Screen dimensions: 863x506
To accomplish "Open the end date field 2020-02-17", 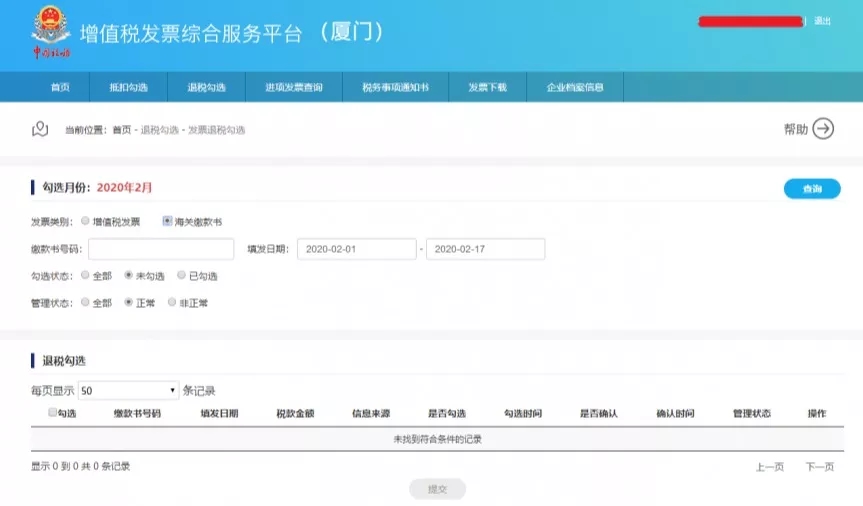I will click(485, 249).
